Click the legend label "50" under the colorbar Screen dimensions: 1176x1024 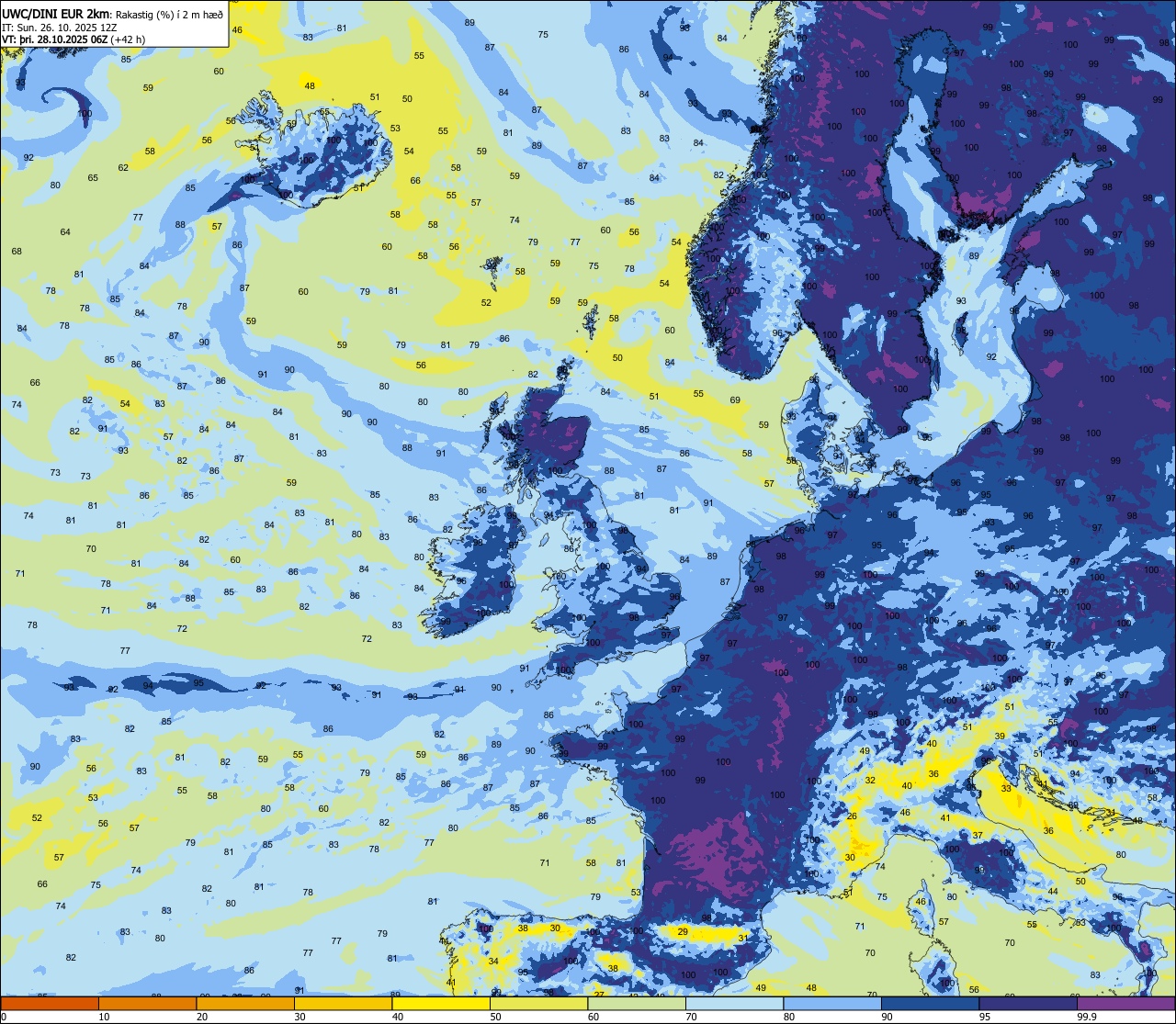495,1016
